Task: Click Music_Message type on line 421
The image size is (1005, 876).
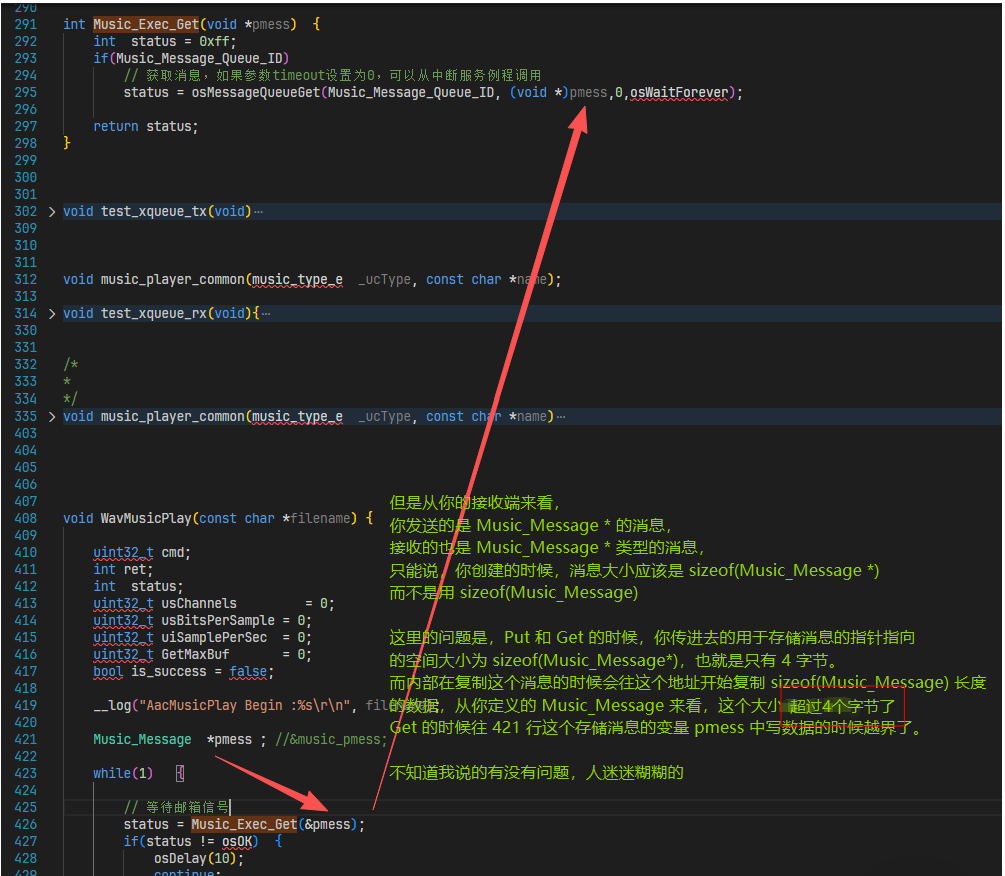Action: click(x=142, y=739)
